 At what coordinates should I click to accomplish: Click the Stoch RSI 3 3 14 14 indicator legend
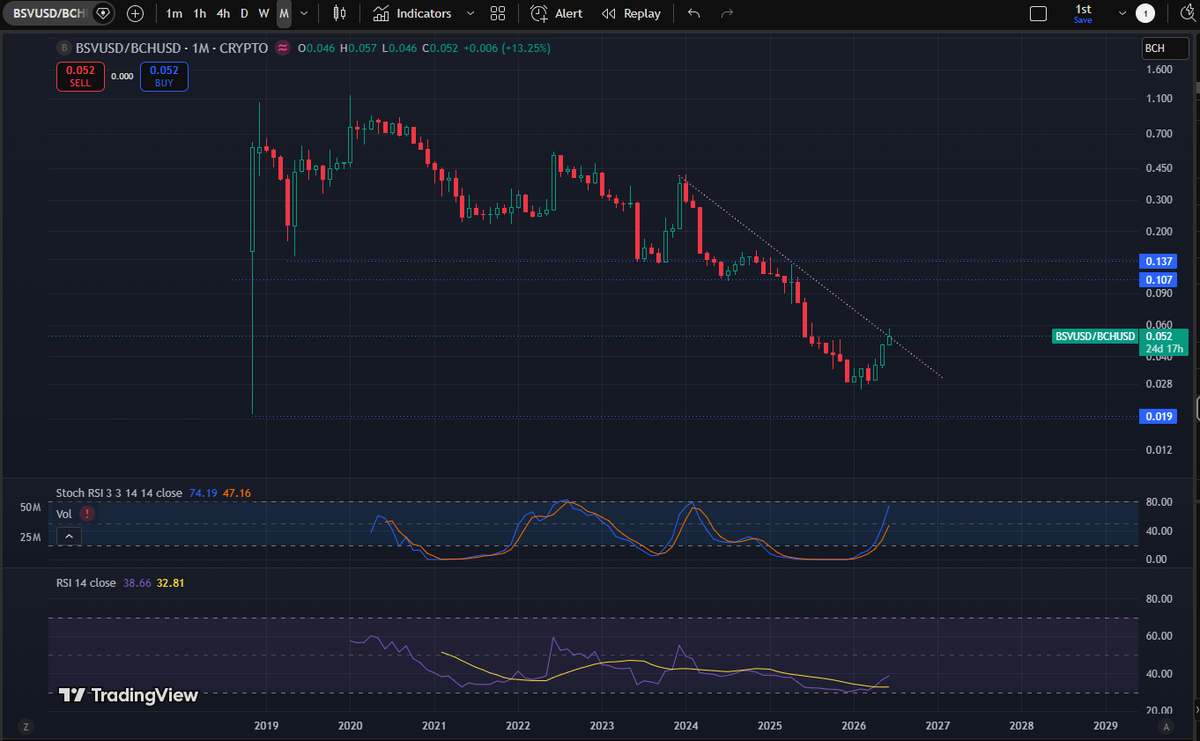[x=119, y=493]
